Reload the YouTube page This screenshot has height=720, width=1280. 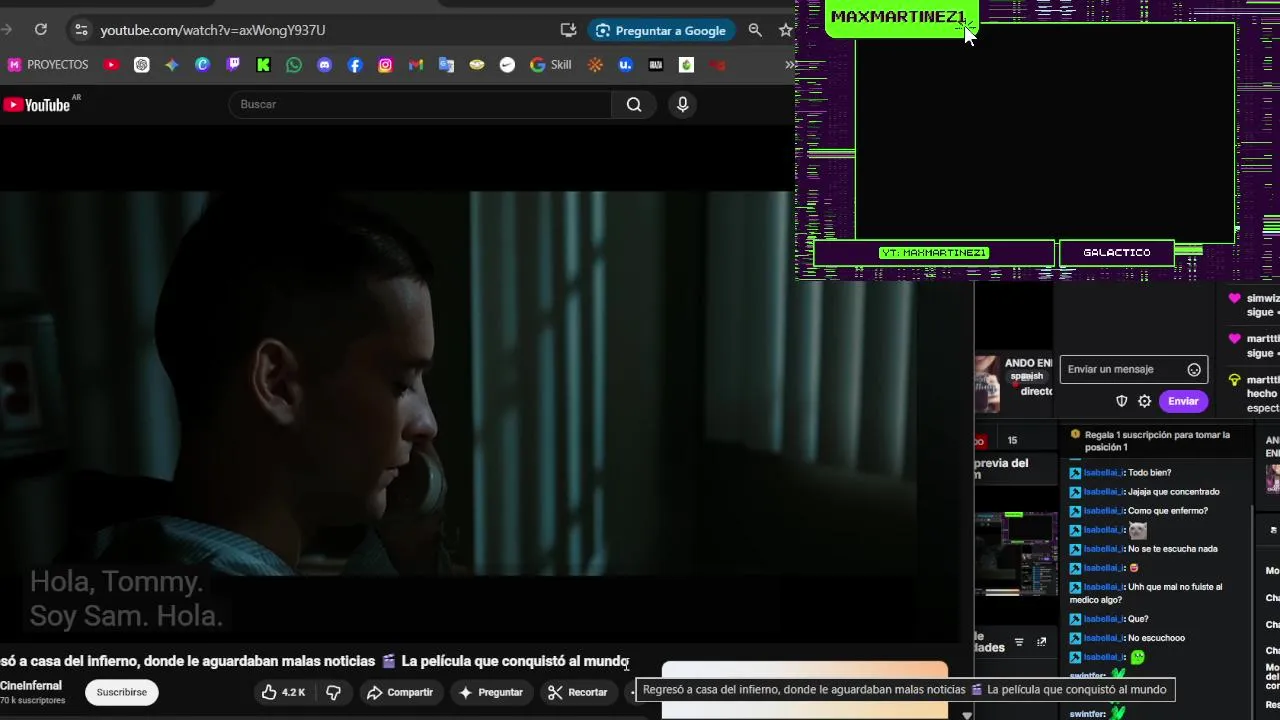coord(41,30)
